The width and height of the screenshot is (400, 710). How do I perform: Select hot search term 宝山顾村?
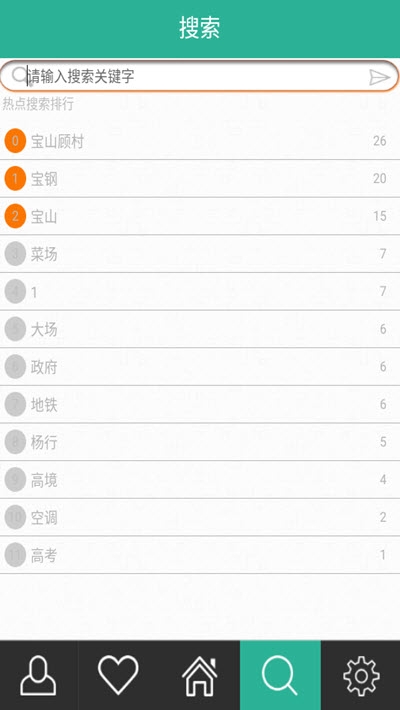[x=57, y=142]
